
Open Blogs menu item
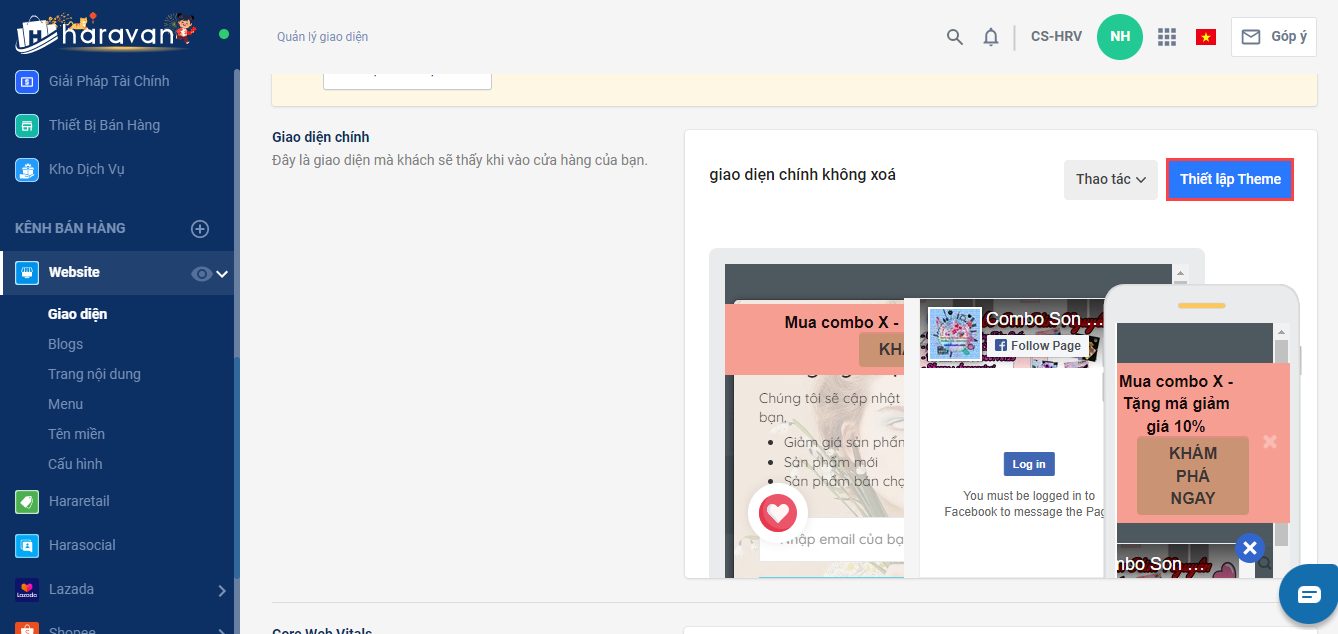[66, 344]
